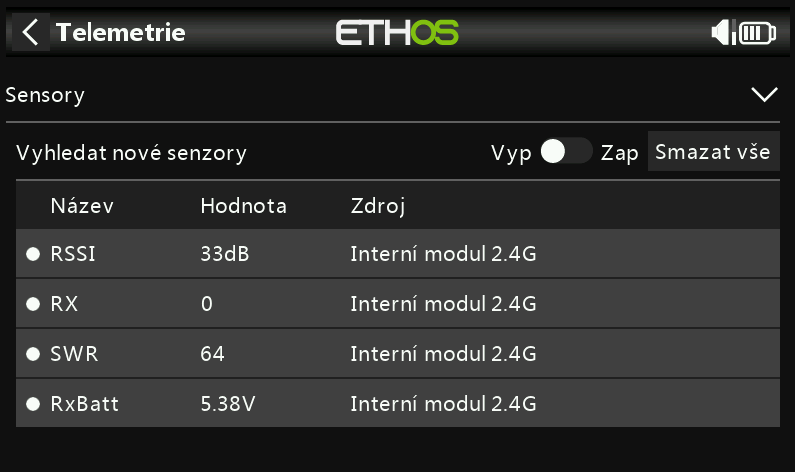The width and height of the screenshot is (795, 472).
Task: Click the Telemetrie page title
Action: tap(121, 32)
